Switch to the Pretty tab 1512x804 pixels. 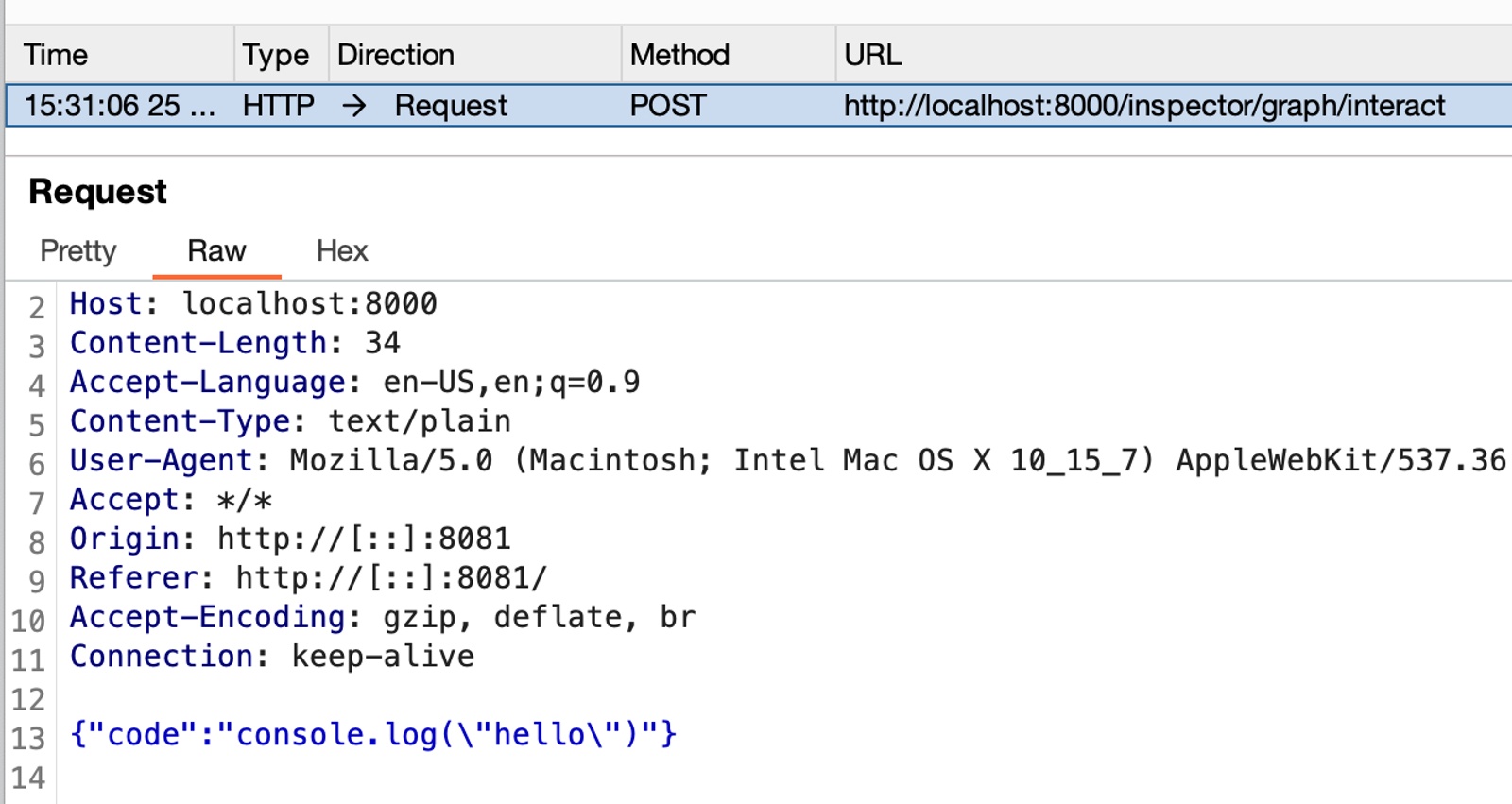[x=78, y=251]
